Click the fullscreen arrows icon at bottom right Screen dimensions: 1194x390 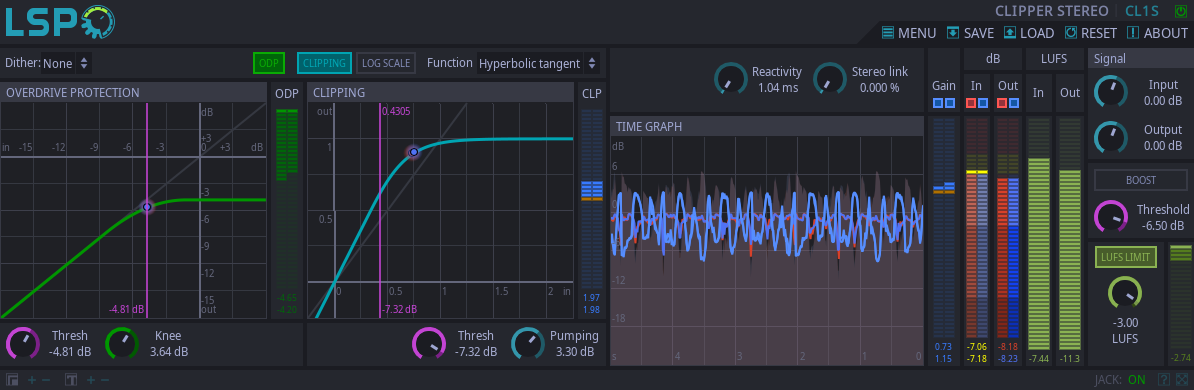[x=1181, y=379]
